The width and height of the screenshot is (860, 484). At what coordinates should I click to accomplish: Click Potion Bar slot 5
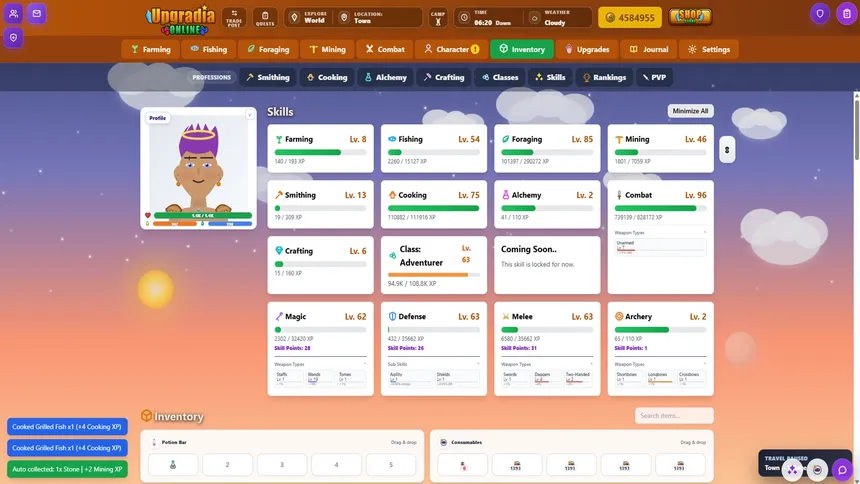pyautogui.click(x=391, y=465)
